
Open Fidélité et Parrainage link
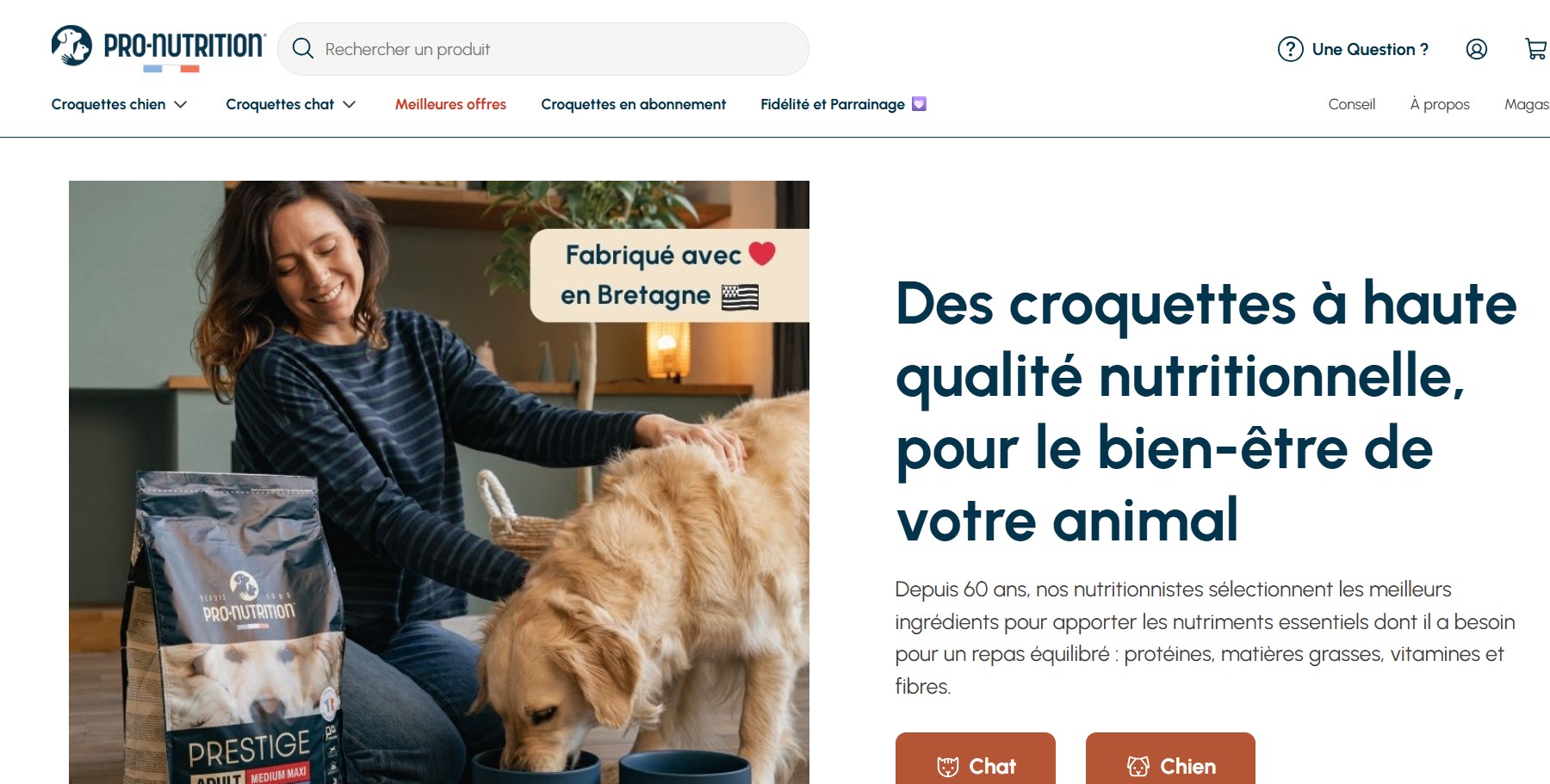pos(833,104)
